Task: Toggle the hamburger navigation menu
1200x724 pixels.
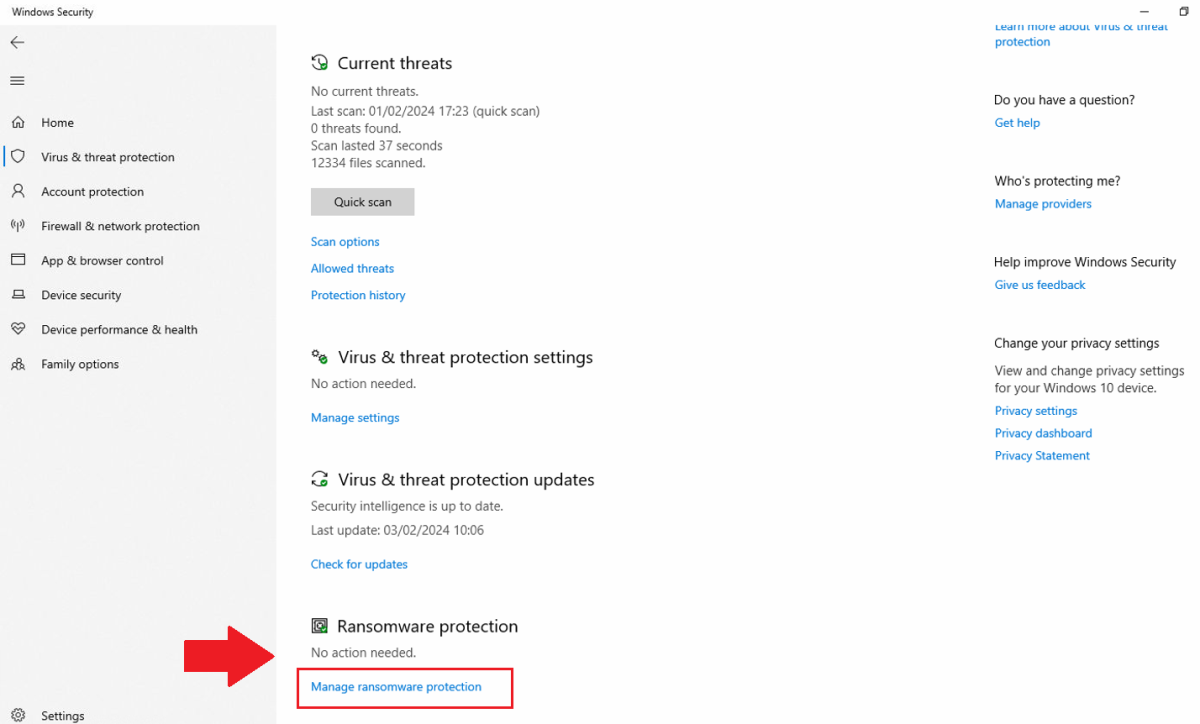Action: (16, 80)
